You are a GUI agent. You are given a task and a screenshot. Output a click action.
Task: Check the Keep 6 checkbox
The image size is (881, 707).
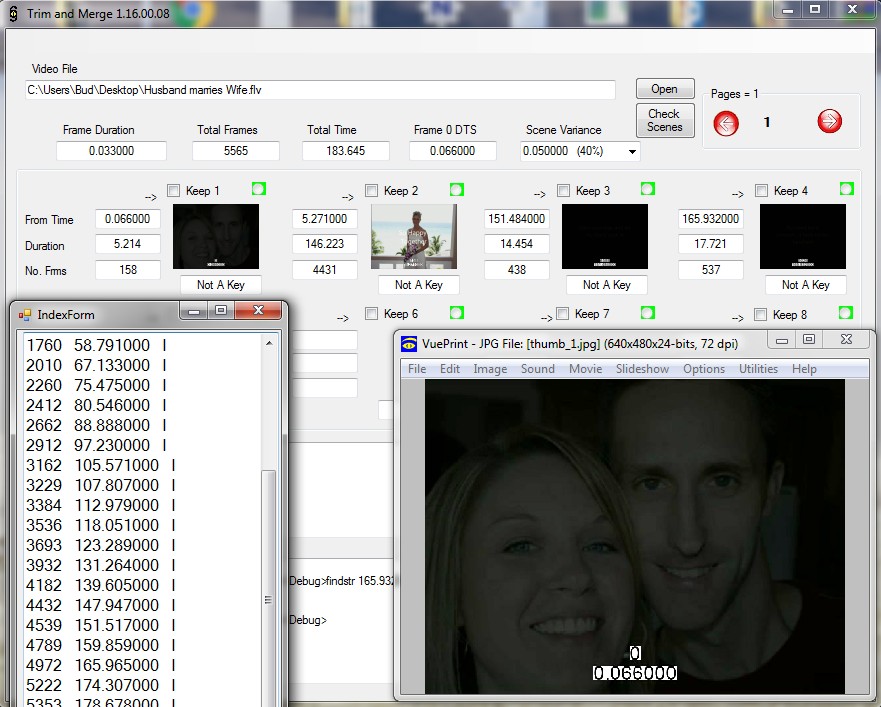coord(372,314)
